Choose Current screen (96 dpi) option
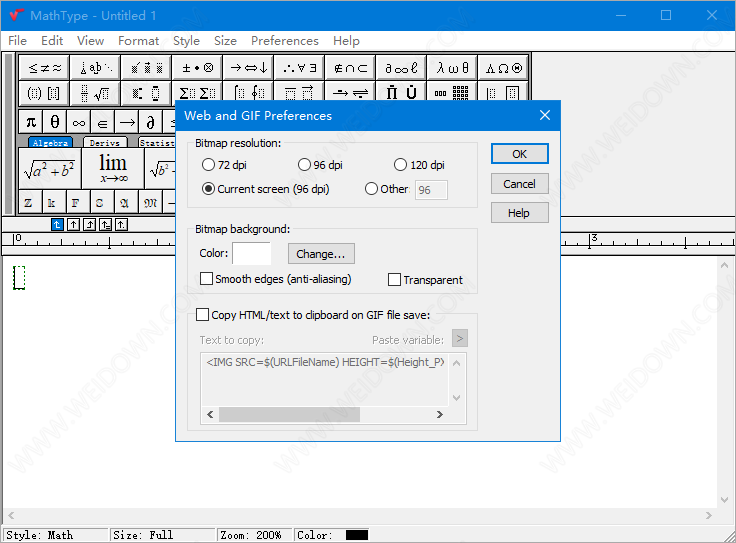This screenshot has height=543, width=736. tap(265, 189)
